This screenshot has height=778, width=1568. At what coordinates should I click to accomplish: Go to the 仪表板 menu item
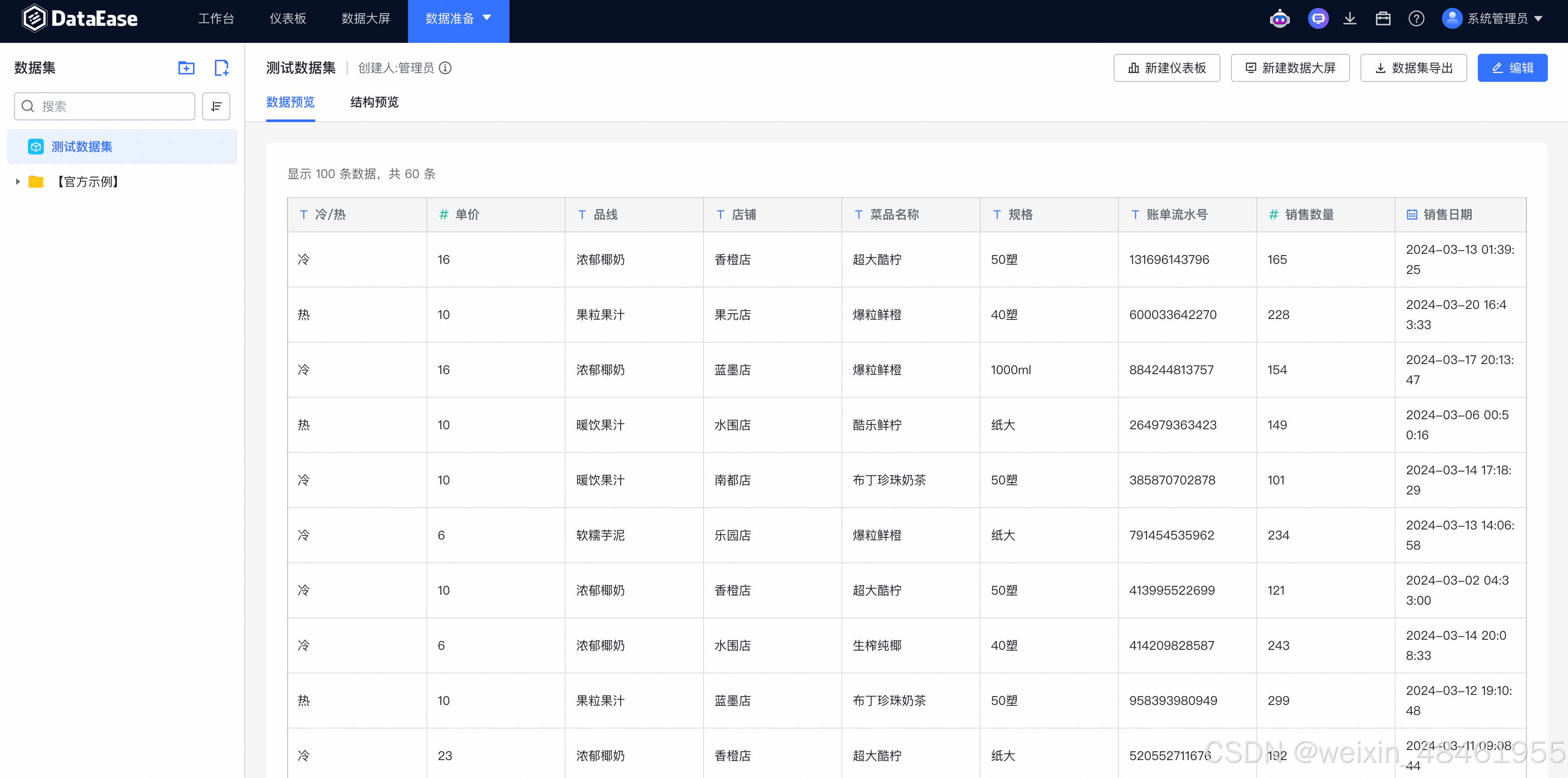click(287, 19)
